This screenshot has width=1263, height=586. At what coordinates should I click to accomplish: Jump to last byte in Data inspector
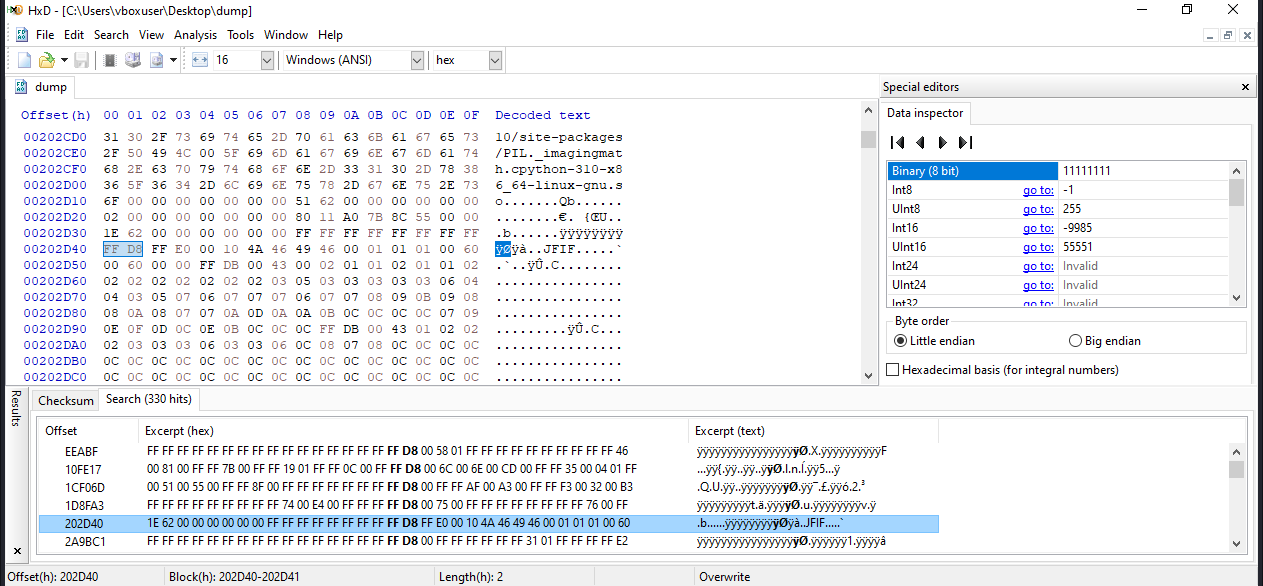click(964, 142)
